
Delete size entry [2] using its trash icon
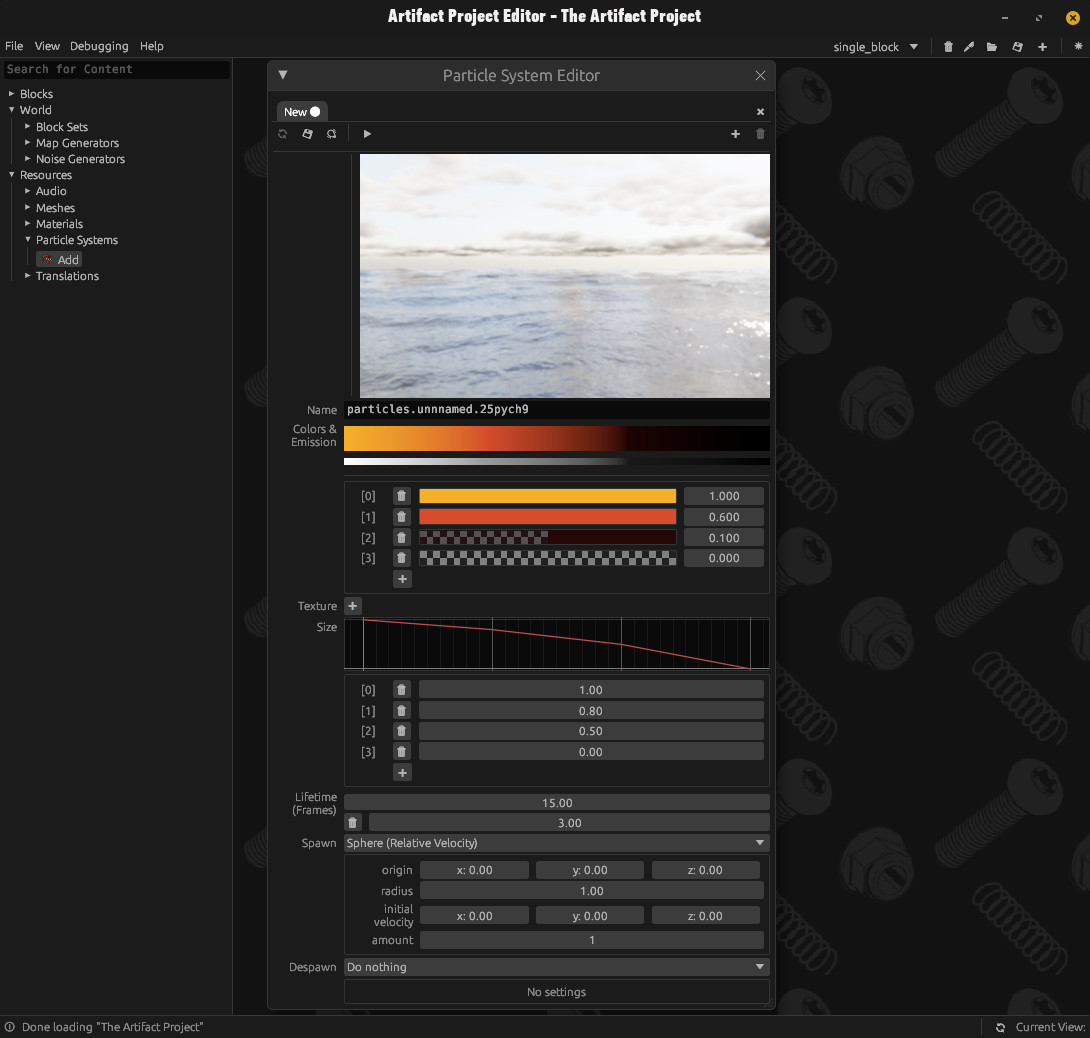click(x=401, y=731)
